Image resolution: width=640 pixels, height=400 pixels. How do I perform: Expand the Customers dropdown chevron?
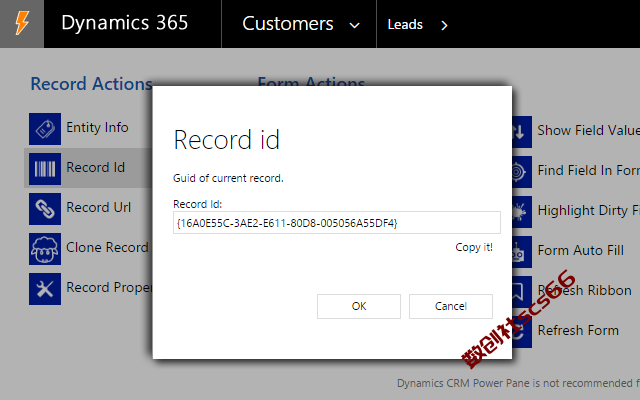355,25
